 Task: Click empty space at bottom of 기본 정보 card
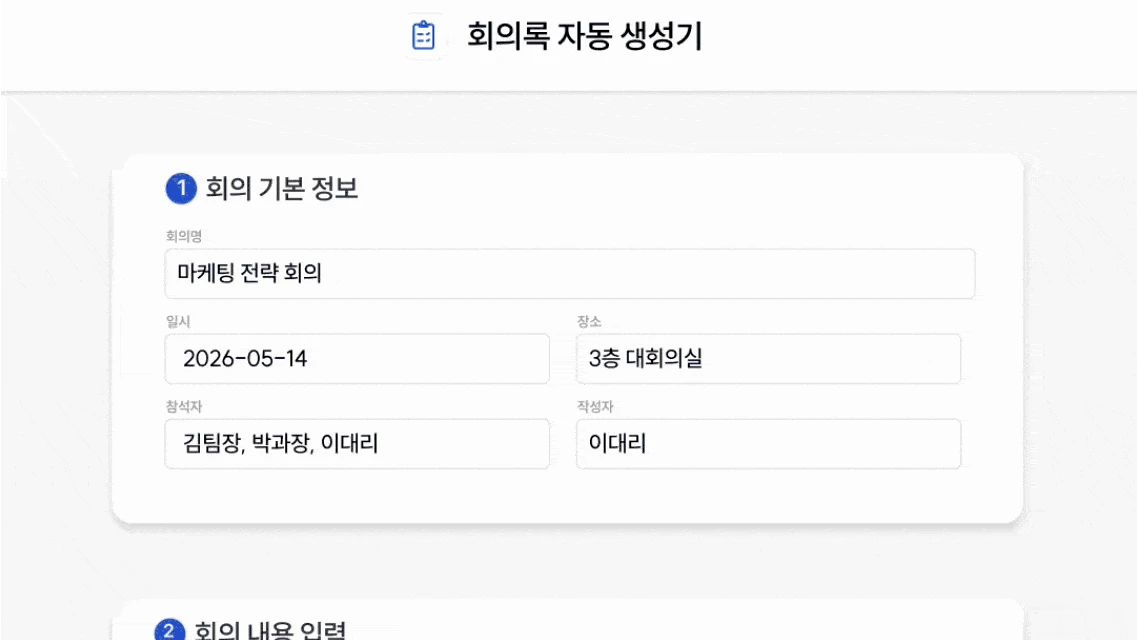tap(568, 496)
